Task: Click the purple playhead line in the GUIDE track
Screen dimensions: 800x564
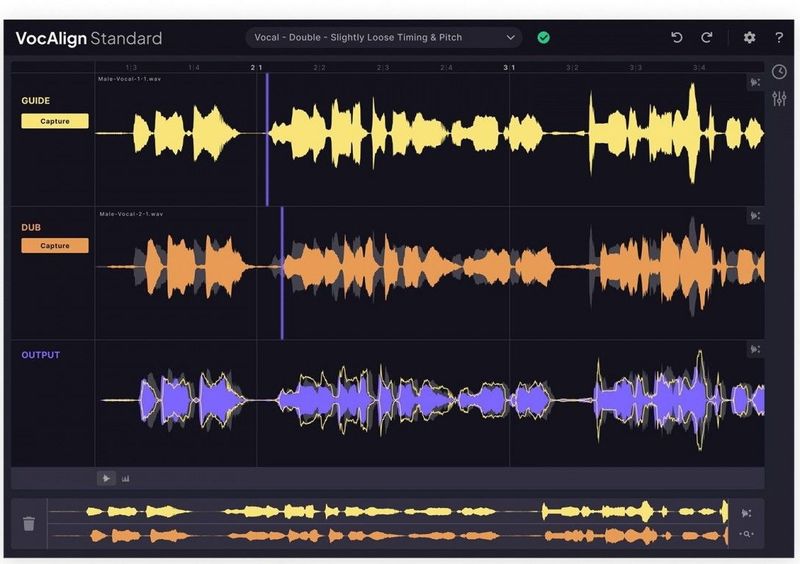Action: pyautogui.click(x=267, y=139)
